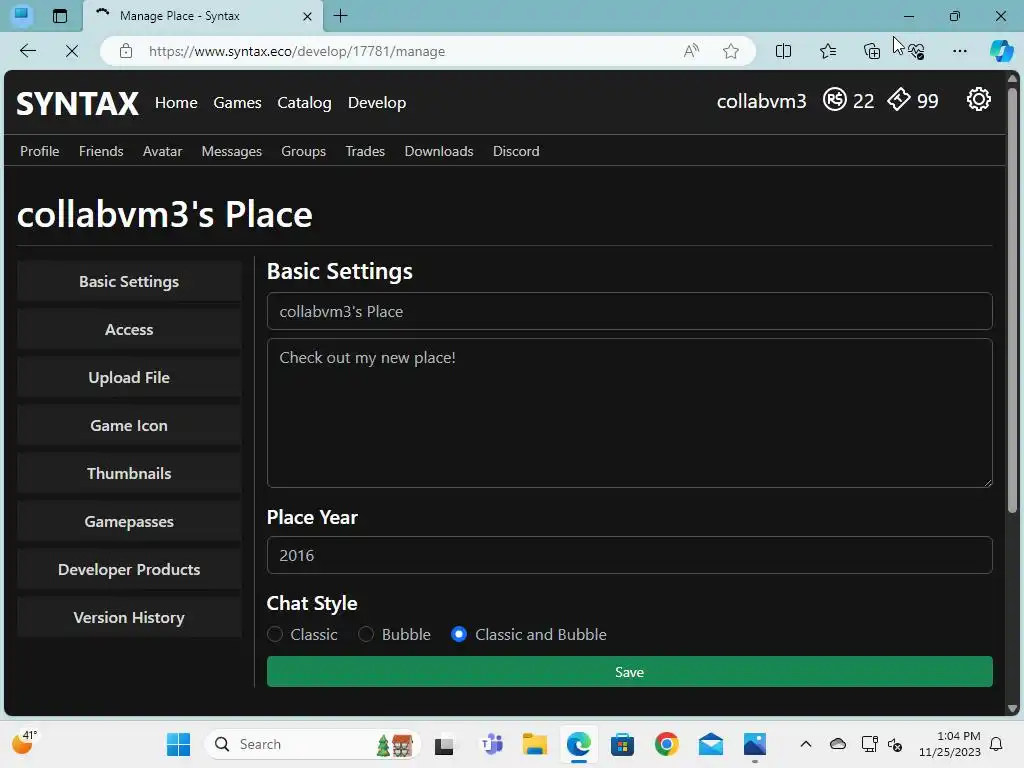Open the Avatar page link

click(x=162, y=151)
